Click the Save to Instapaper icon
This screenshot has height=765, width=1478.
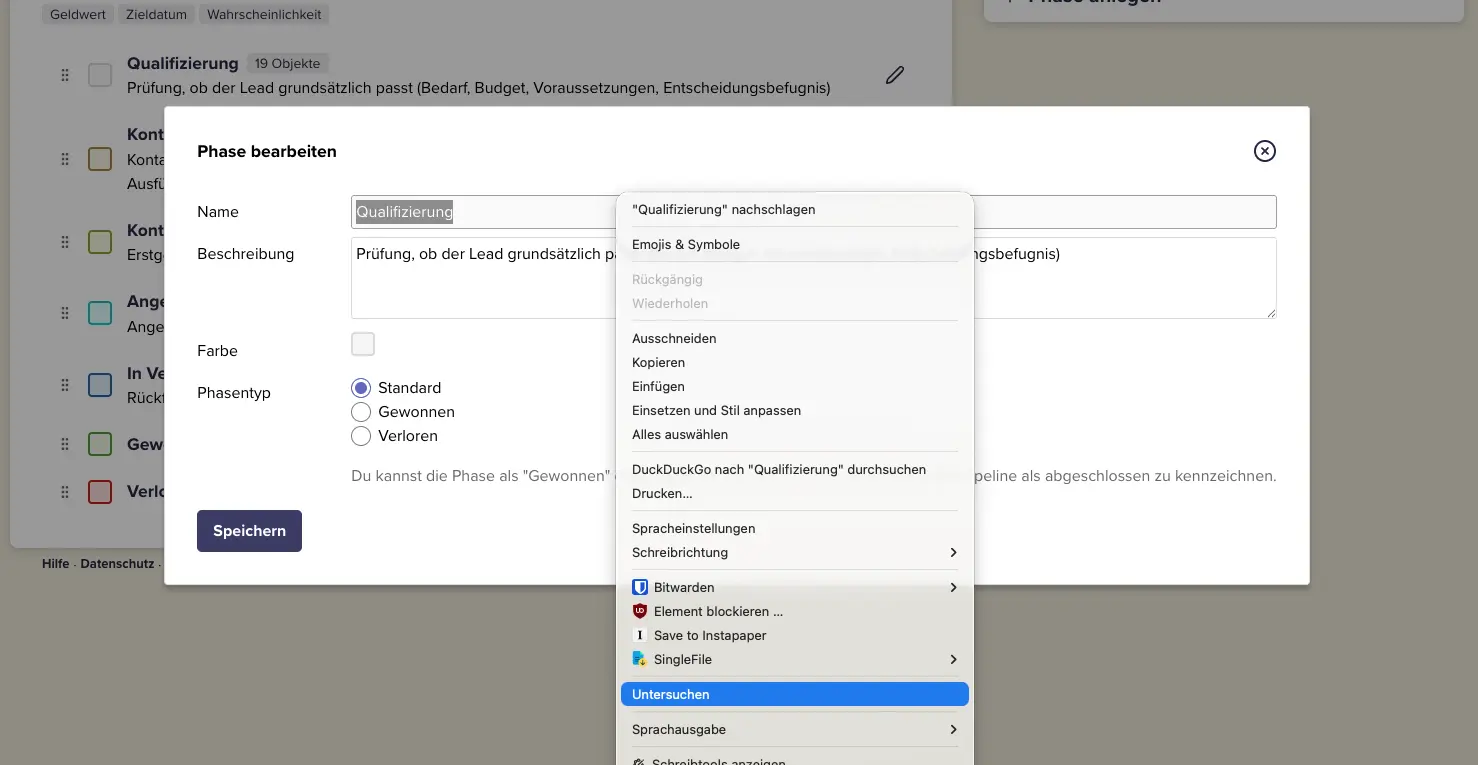point(640,635)
